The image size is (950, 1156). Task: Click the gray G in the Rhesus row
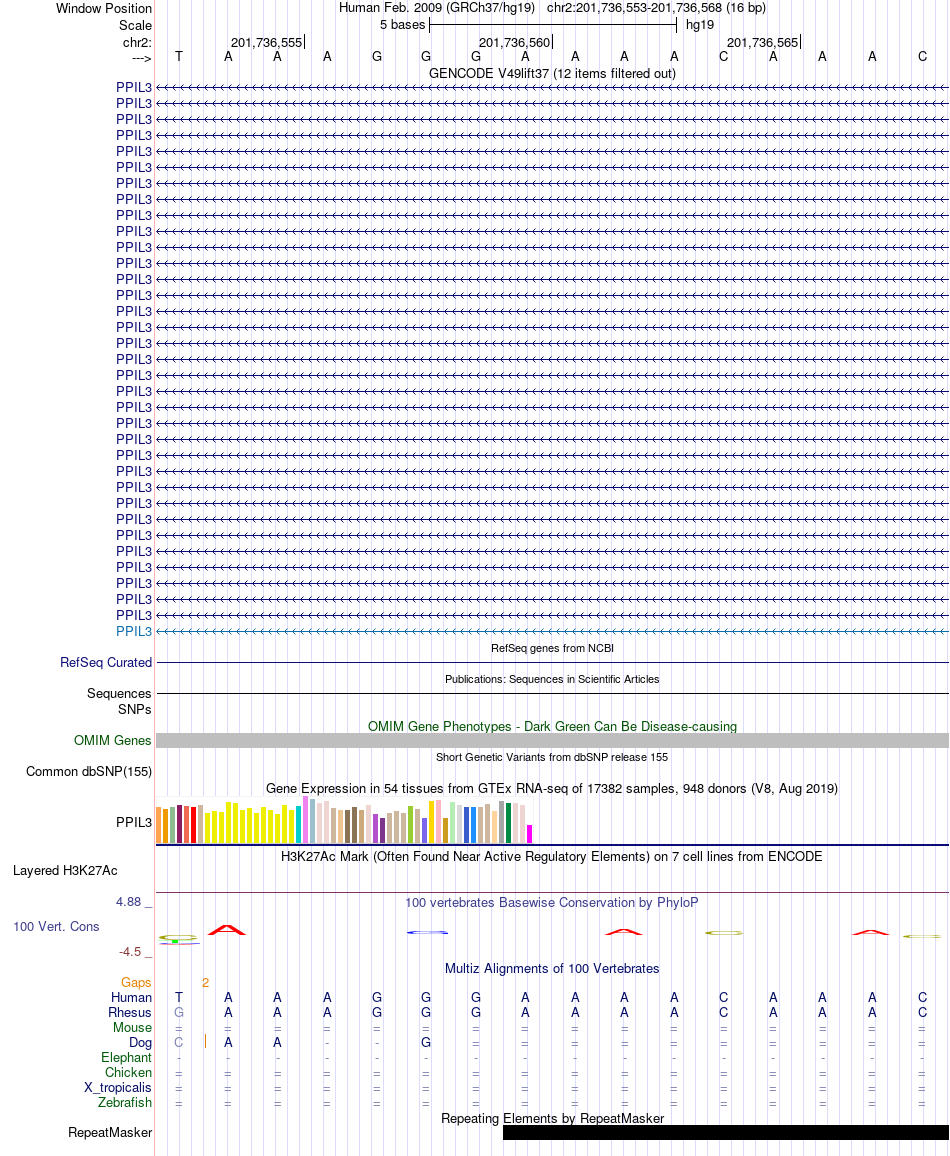178,1012
